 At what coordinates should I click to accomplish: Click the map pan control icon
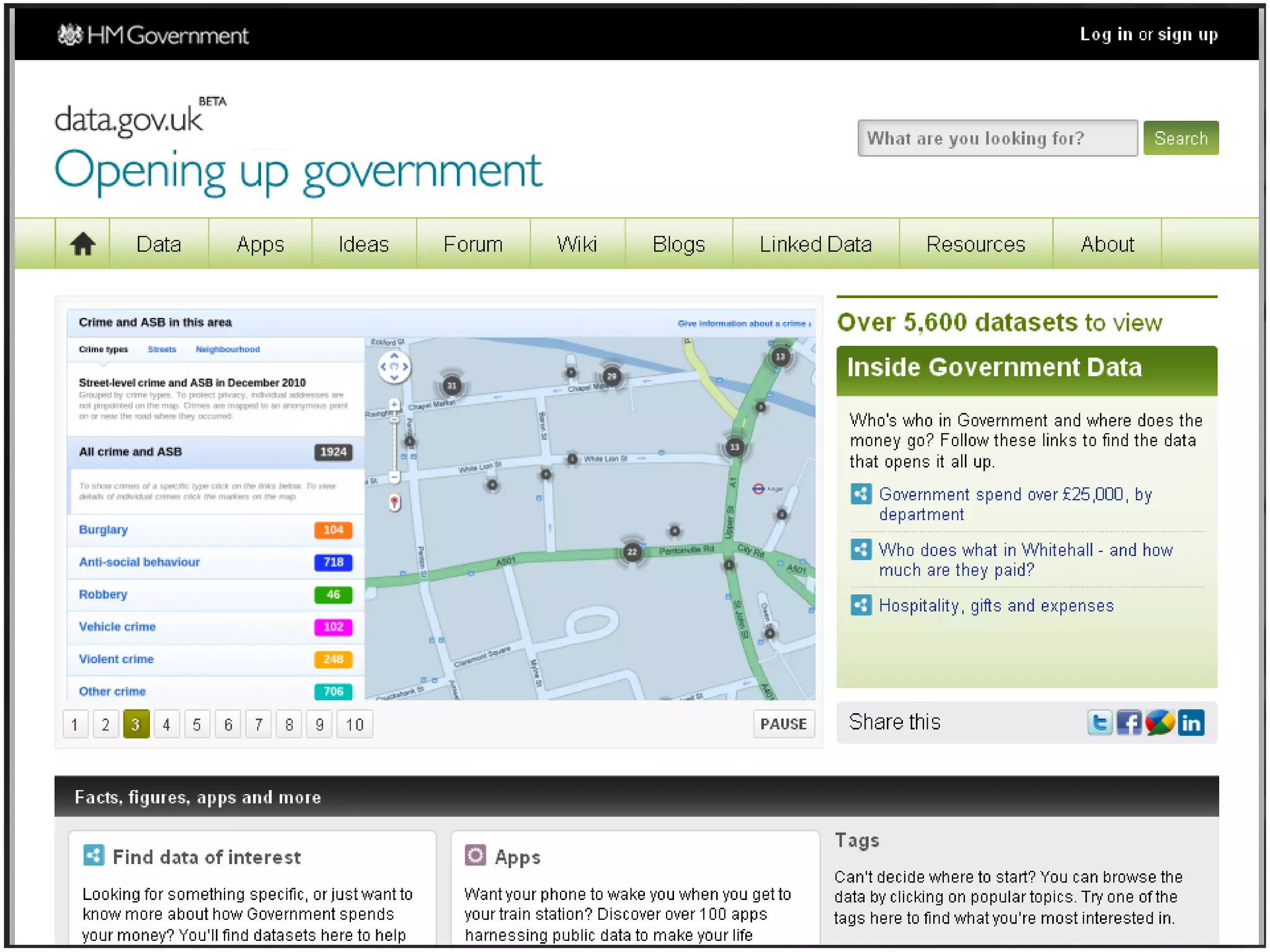[x=394, y=366]
